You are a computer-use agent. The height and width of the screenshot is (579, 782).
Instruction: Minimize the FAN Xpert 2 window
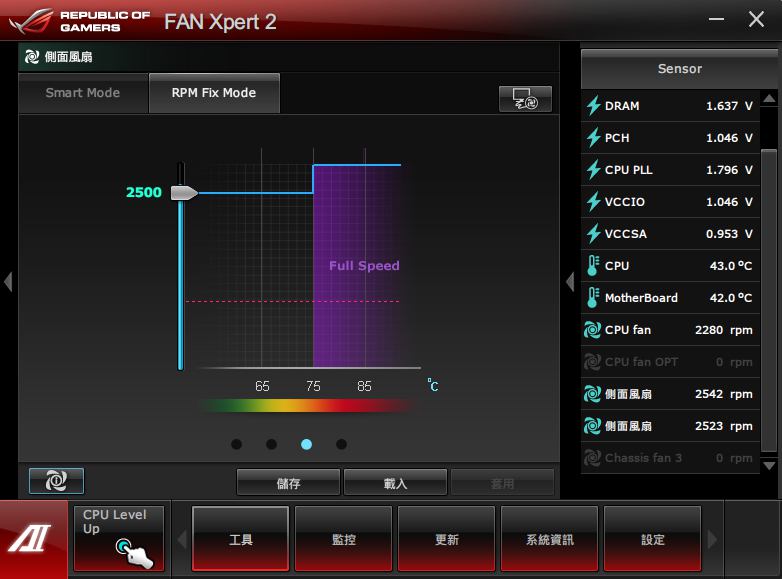pos(717,19)
